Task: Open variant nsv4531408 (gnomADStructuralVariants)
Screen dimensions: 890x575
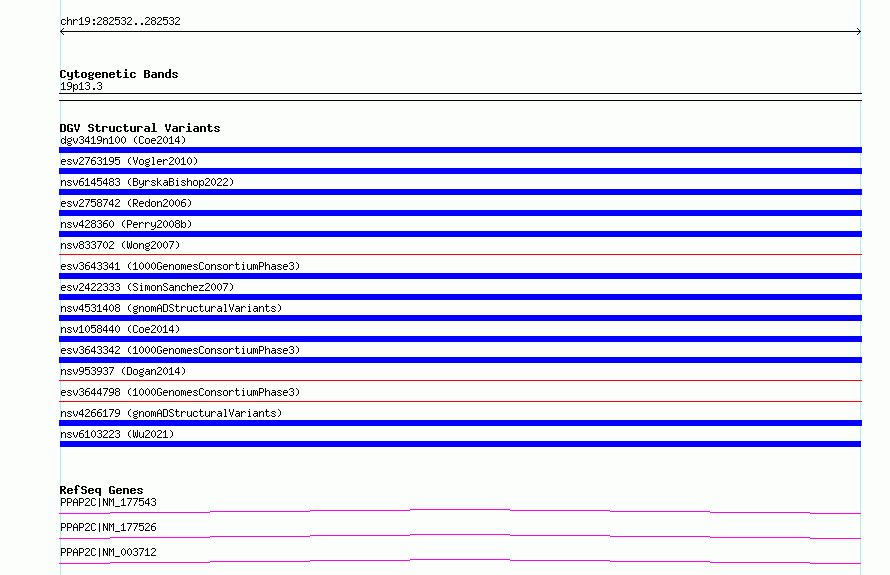Action: pyautogui.click(x=171, y=308)
